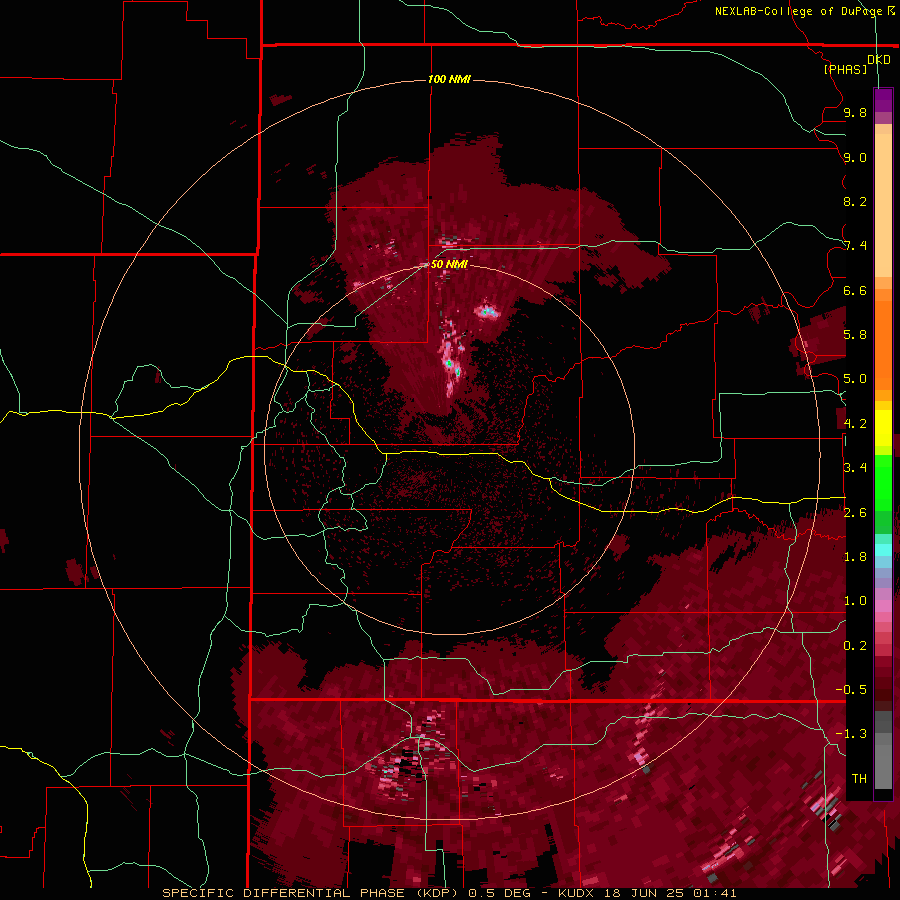
Task: Click the 50 NMI range ring label
Action: pos(449,264)
